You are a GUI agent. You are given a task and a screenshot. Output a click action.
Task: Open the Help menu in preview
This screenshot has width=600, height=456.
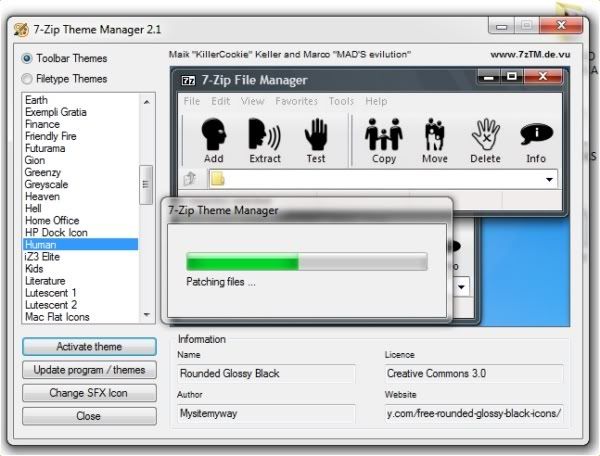tap(376, 101)
